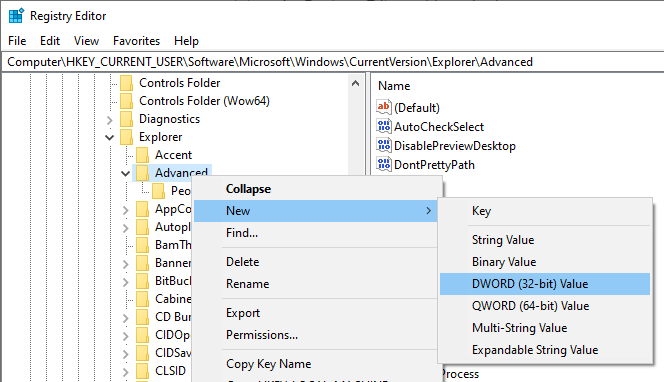Image resolution: width=664 pixels, height=382 pixels.
Task: Select the Advanced key label
Action: click(x=181, y=173)
